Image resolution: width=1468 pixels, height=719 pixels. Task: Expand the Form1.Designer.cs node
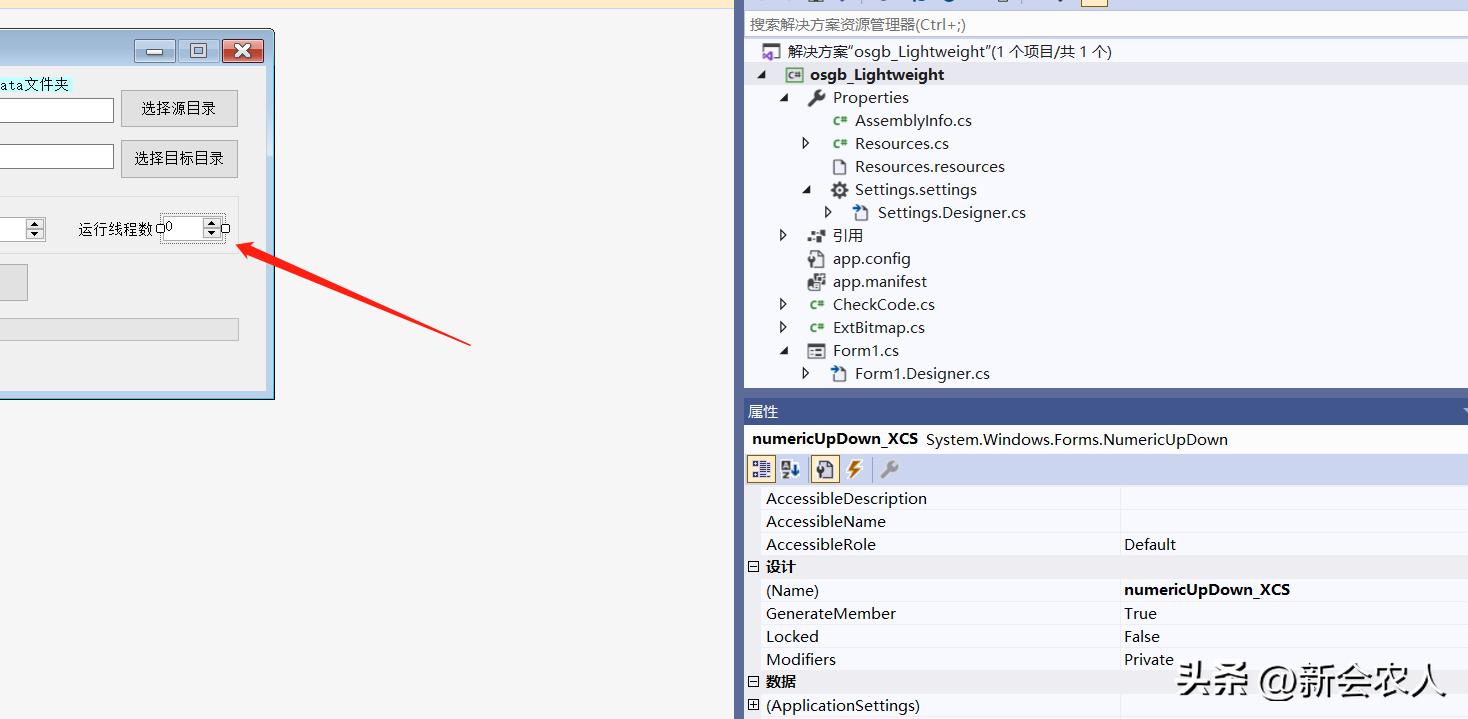click(806, 373)
